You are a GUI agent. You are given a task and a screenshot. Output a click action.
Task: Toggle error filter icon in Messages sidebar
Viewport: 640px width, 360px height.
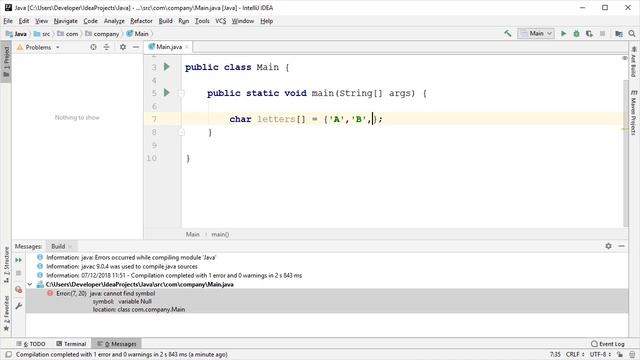click(x=19, y=289)
